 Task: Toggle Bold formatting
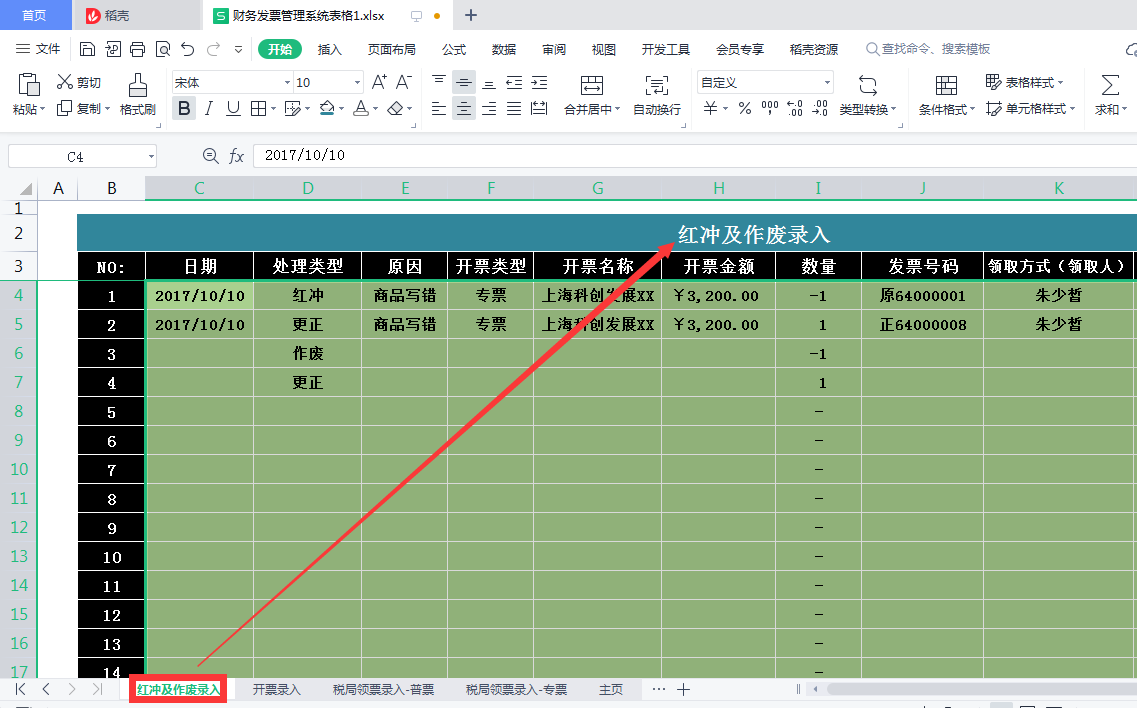click(184, 109)
